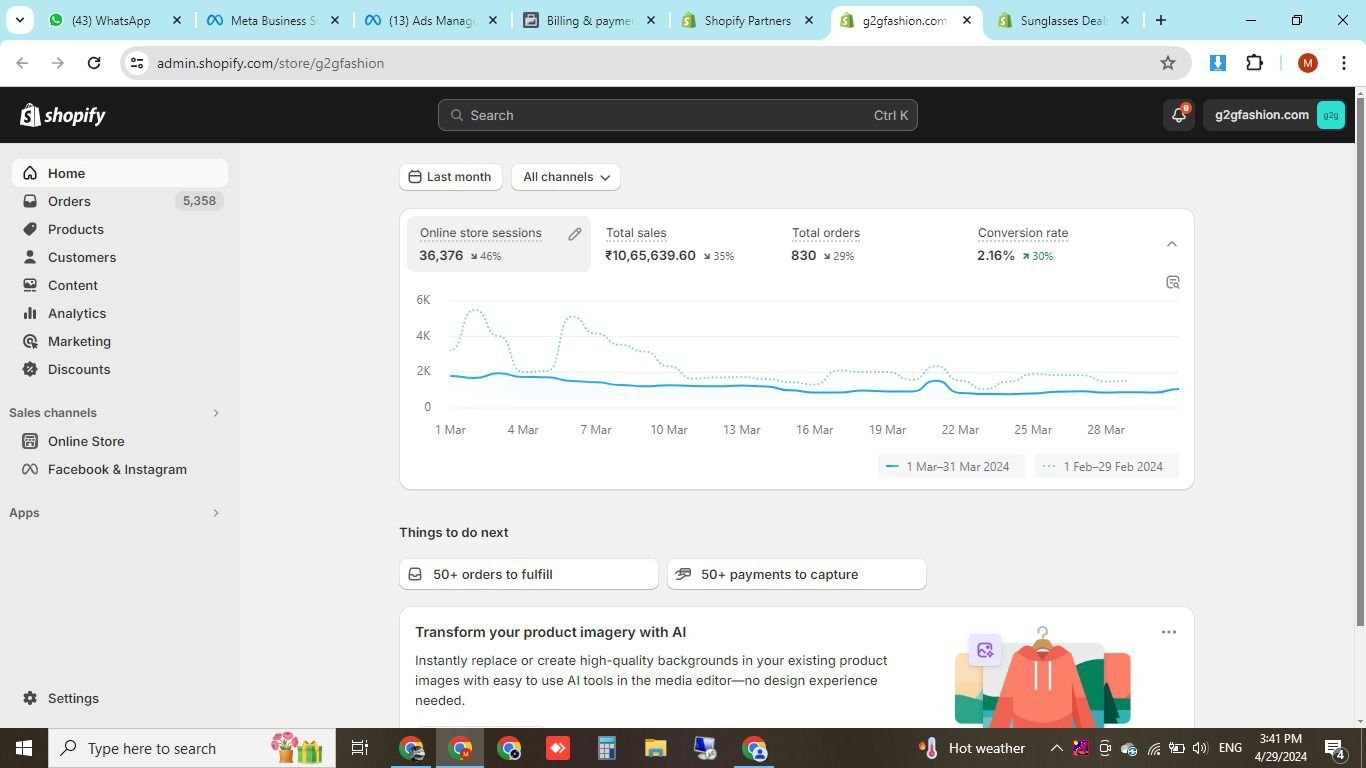Open the chart report icon
1366x768 pixels.
coord(1173,283)
